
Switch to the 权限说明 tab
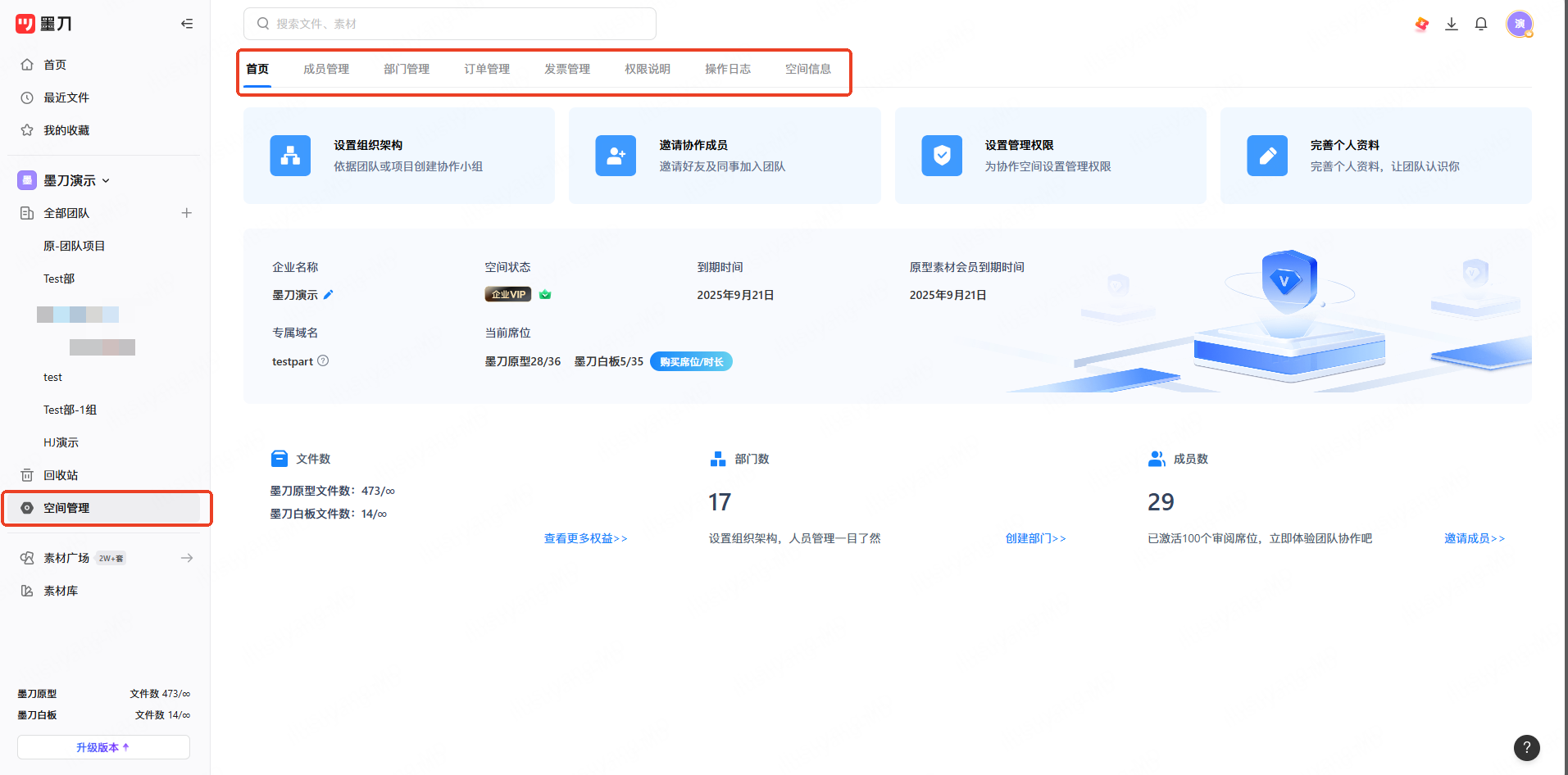(648, 69)
